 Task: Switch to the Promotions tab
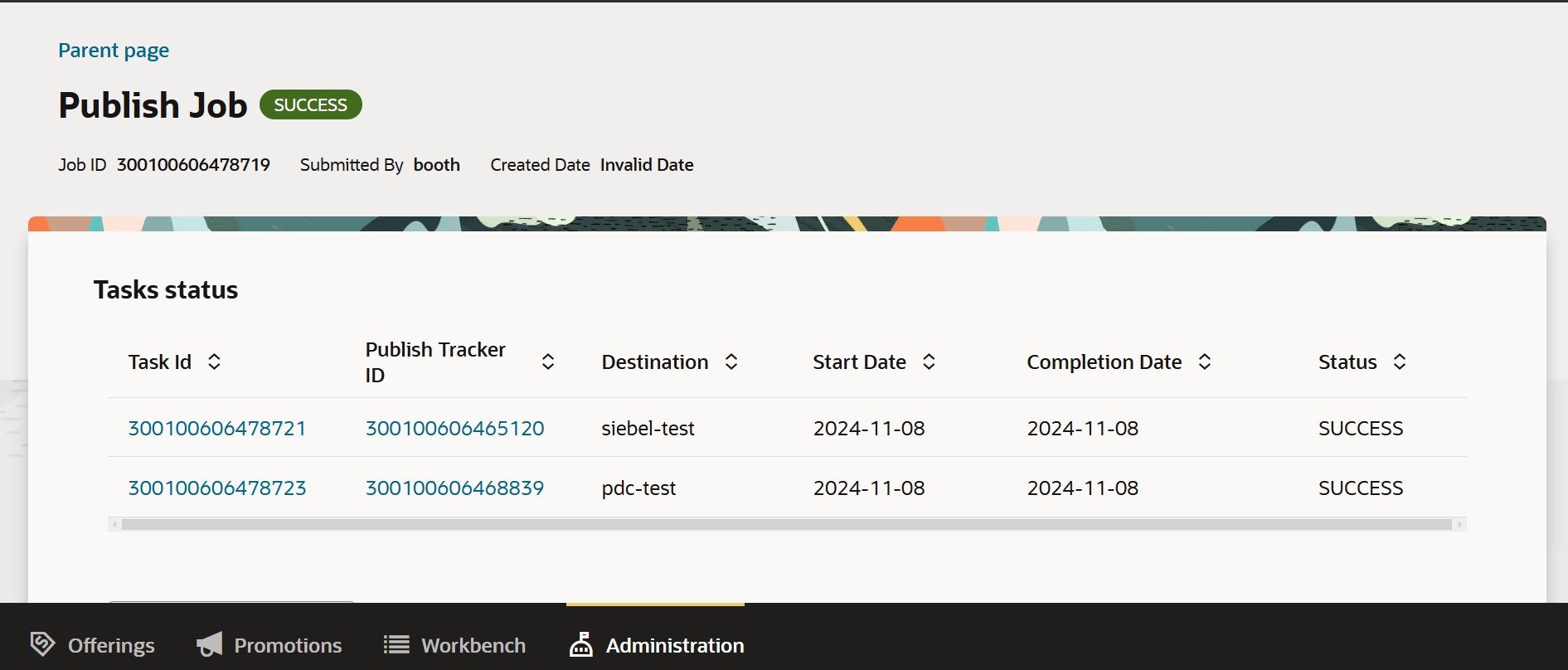pyautogui.click(x=269, y=645)
